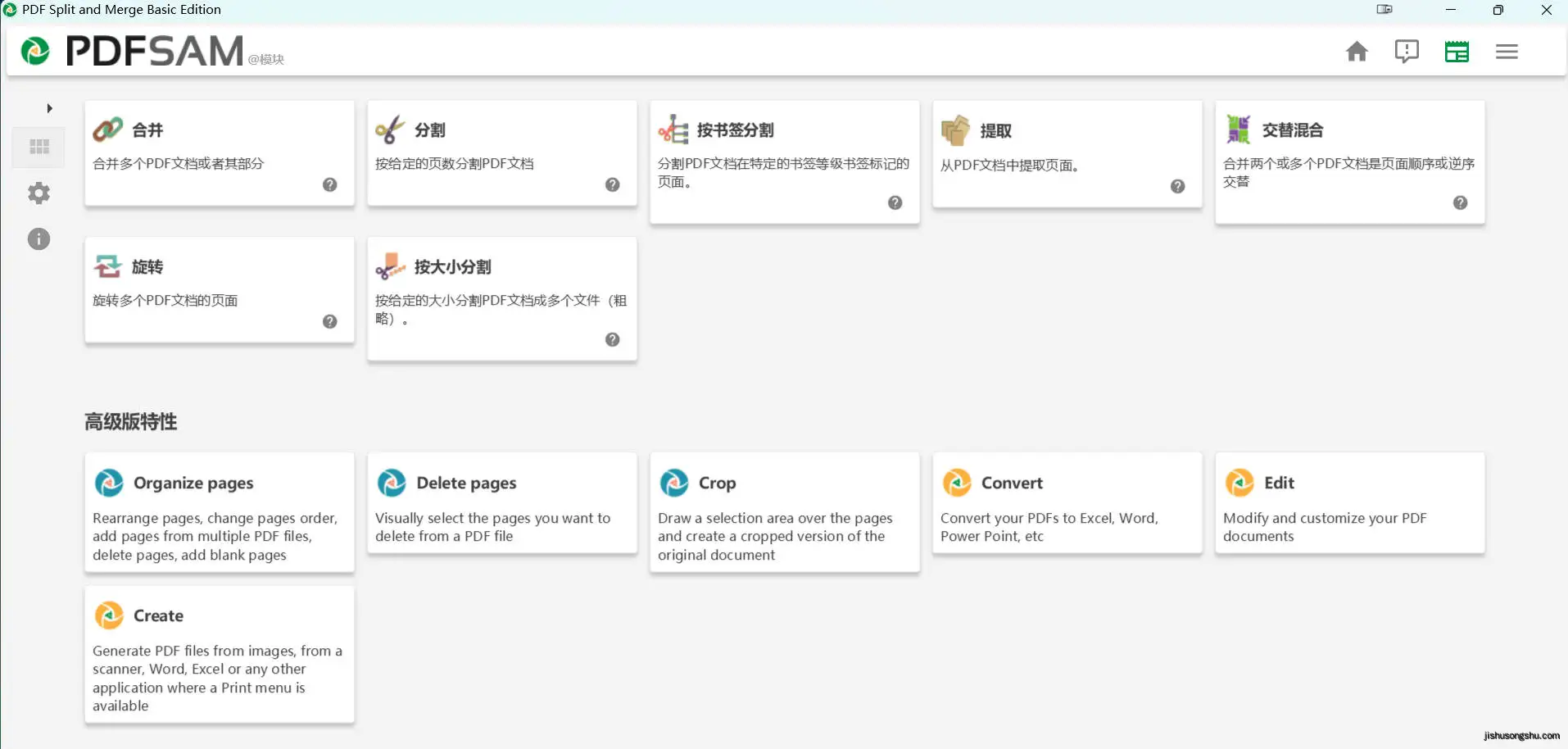The width and height of the screenshot is (1568, 749).
Task: Click the Convert feature icon
Action: coord(957,483)
